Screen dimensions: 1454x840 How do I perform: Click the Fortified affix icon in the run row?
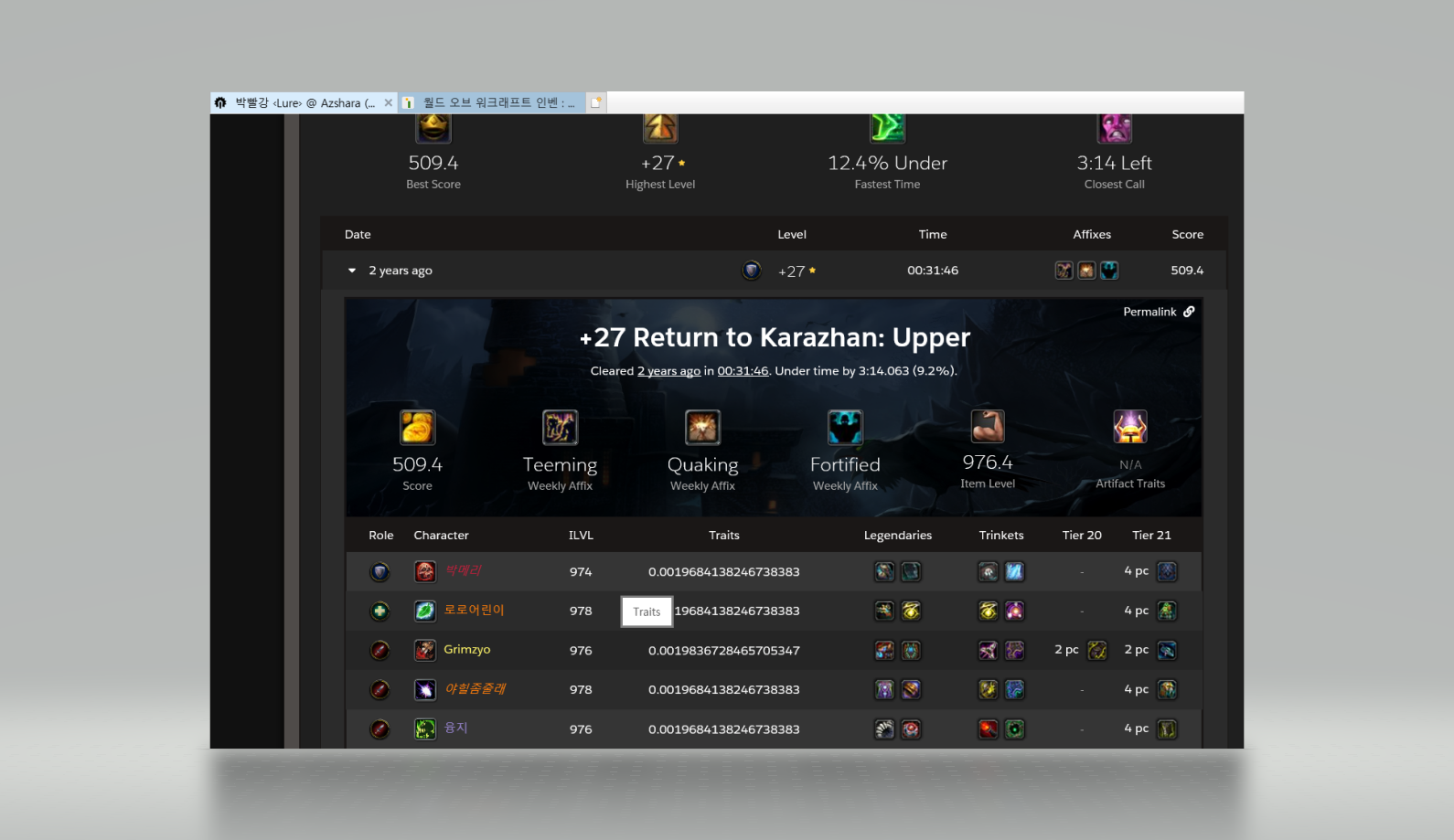click(x=1109, y=271)
